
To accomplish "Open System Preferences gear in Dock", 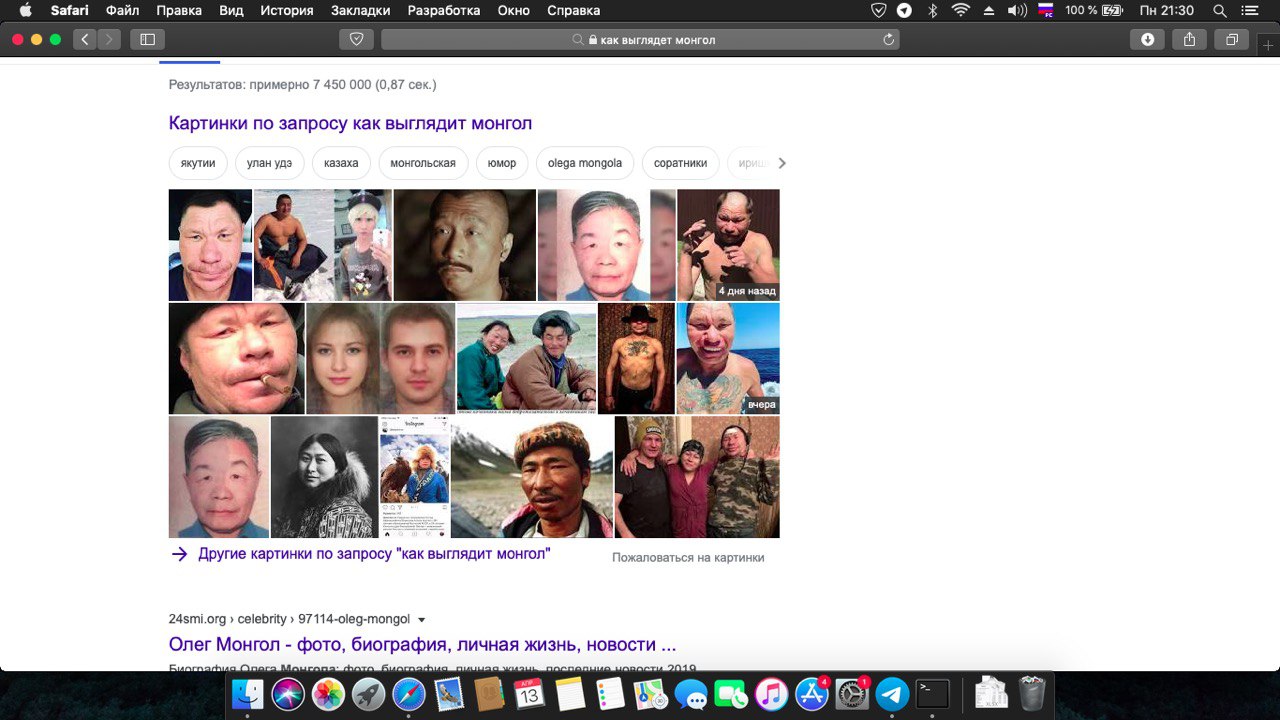I will click(851, 693).
